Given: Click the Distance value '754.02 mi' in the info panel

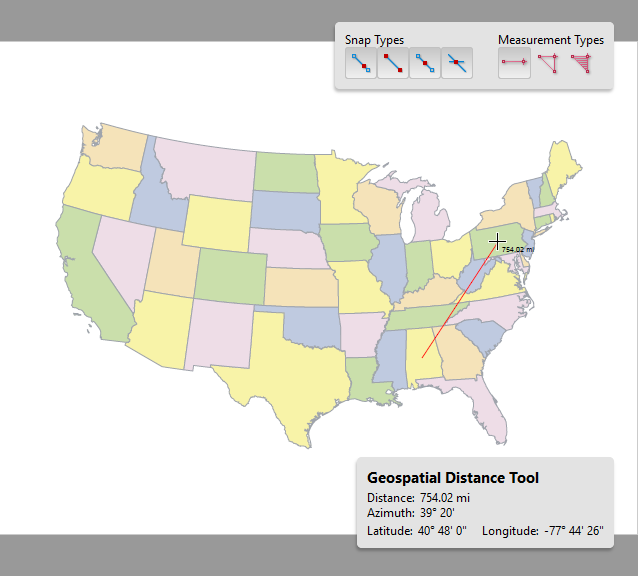Looking at the screenshot, I should tap(445, 498).
